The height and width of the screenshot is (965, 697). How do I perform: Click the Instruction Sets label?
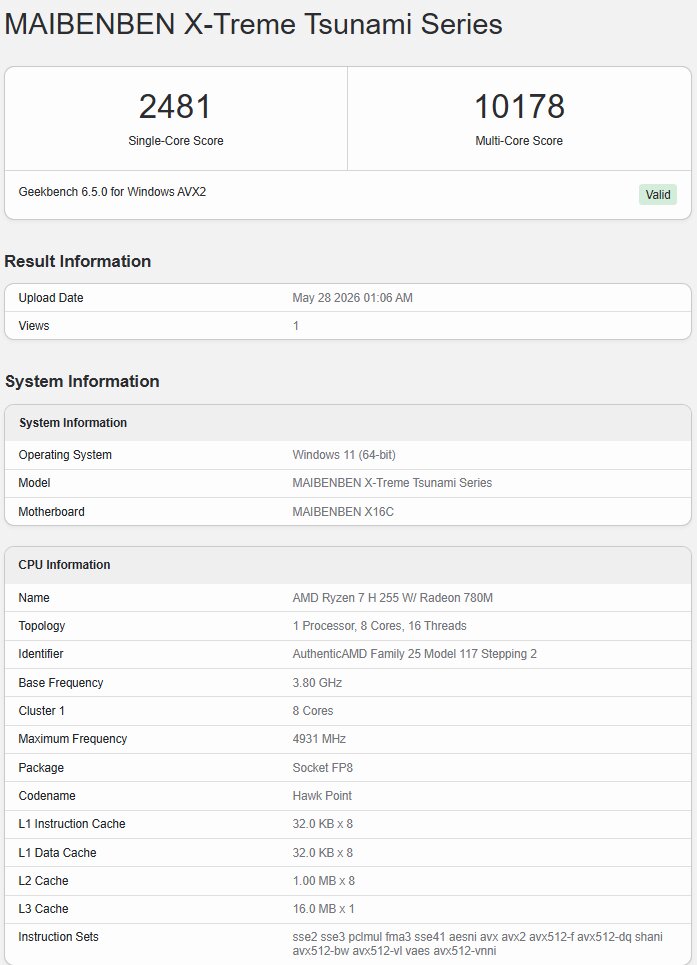(x=58, y=937)
